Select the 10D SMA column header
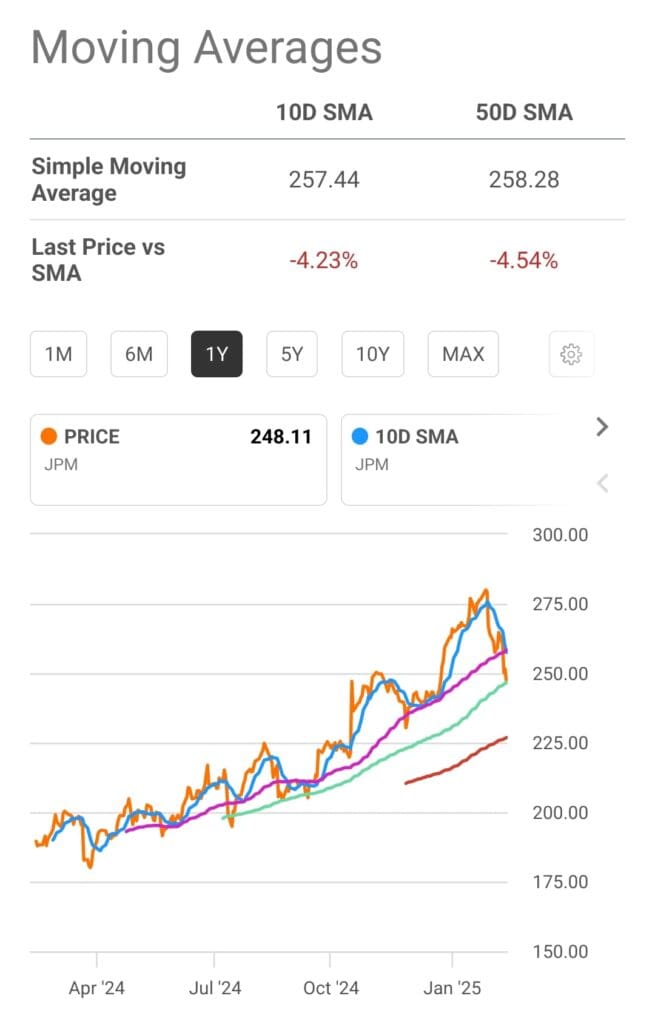 tap(322, 112)
